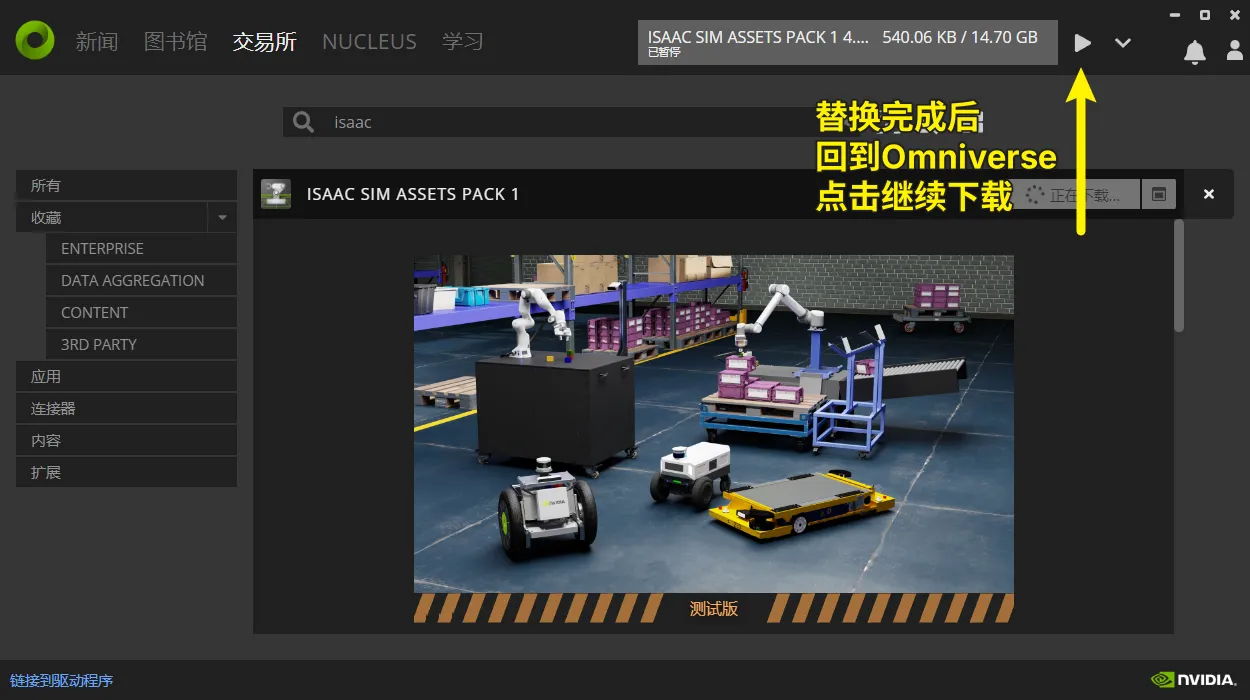The image size is (1250, 700).
Task: Select the CONTENT subcategory
Action: (141, 313)
